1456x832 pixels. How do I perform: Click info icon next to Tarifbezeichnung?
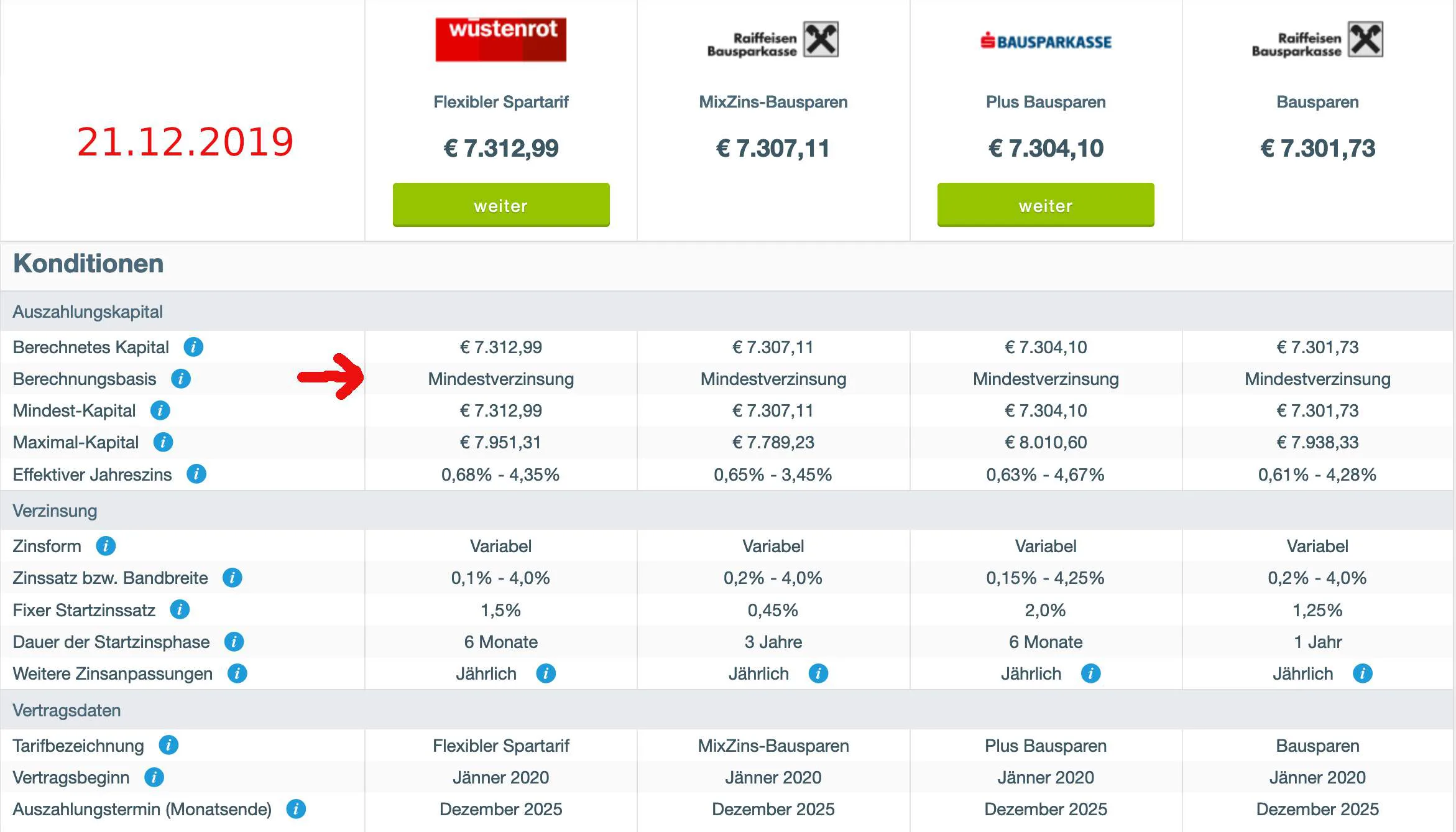168,745
